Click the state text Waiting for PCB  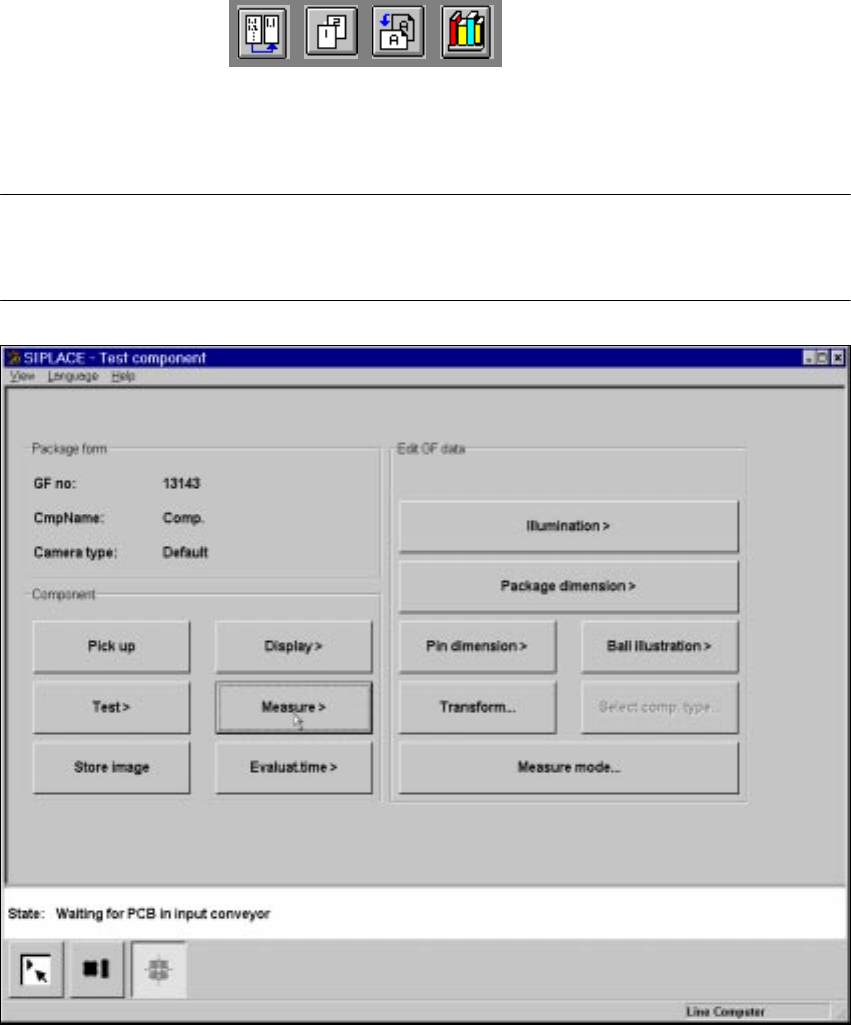point(163,914)
